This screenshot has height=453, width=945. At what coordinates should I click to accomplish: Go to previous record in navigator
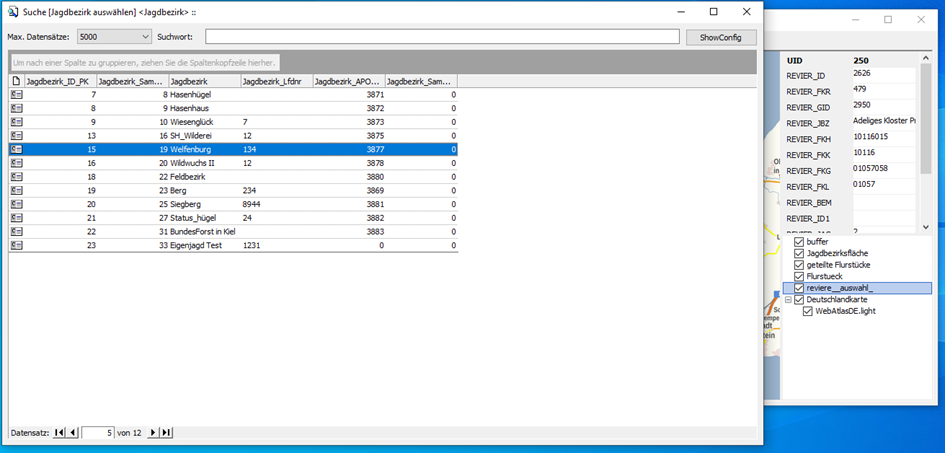click(x=72, y=432)
